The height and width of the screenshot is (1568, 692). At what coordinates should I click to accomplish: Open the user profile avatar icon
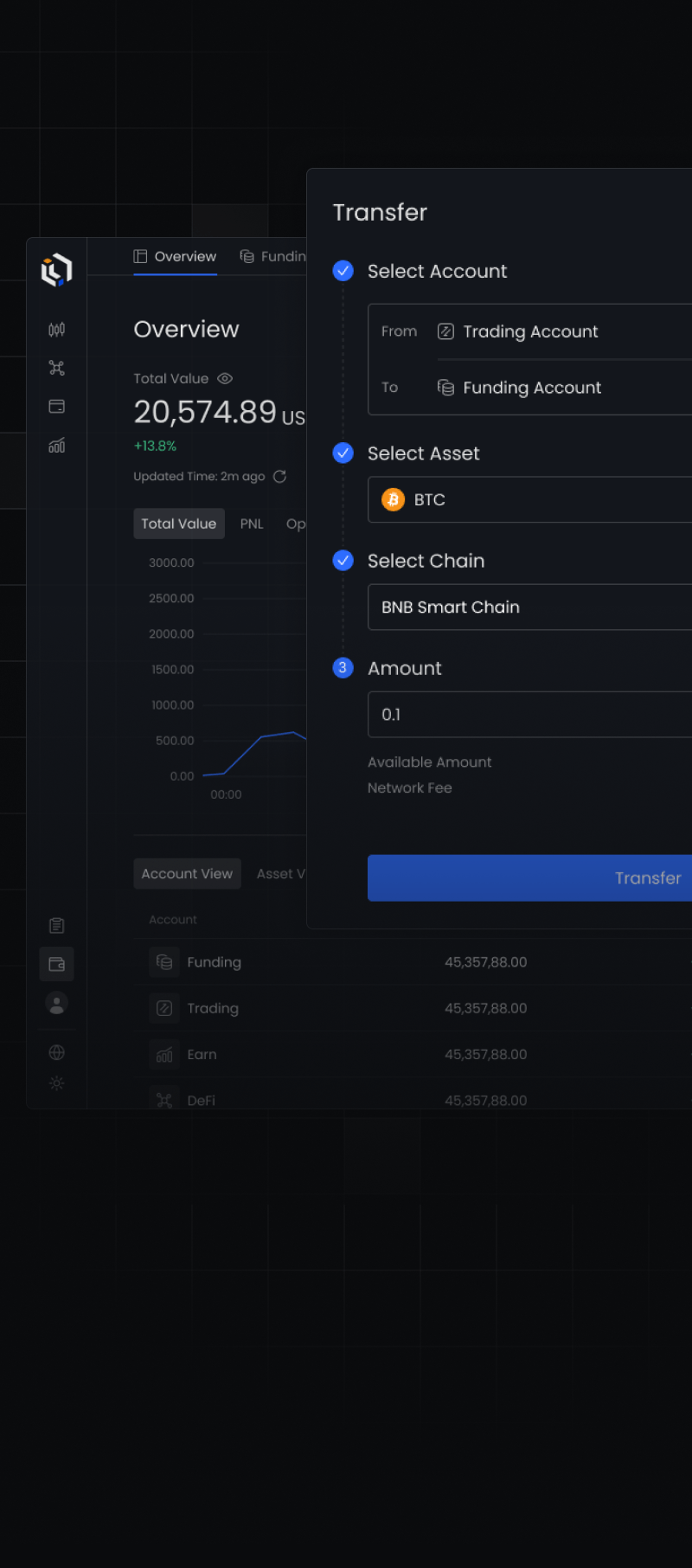[x=56, y=1003]
